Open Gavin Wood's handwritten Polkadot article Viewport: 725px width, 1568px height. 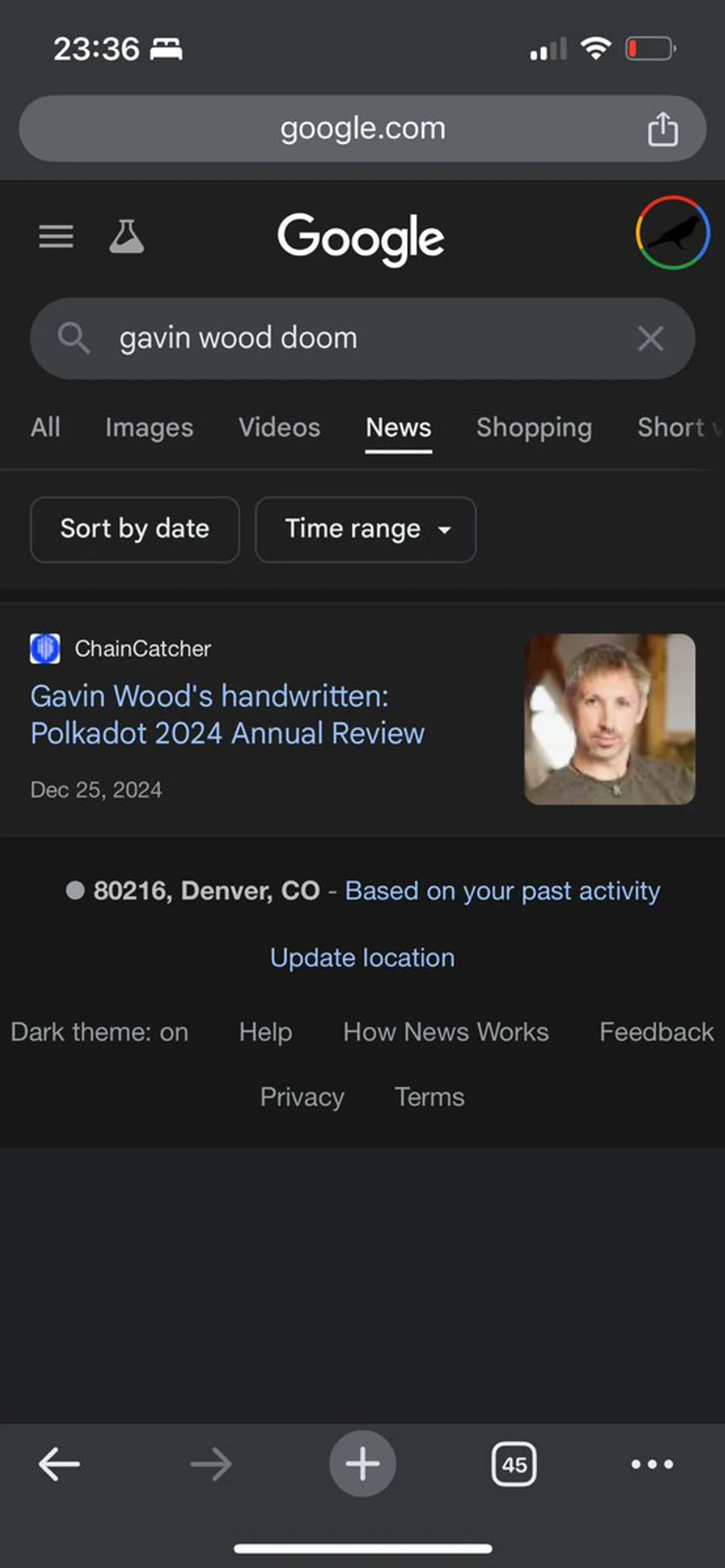(x=227, y=715)
